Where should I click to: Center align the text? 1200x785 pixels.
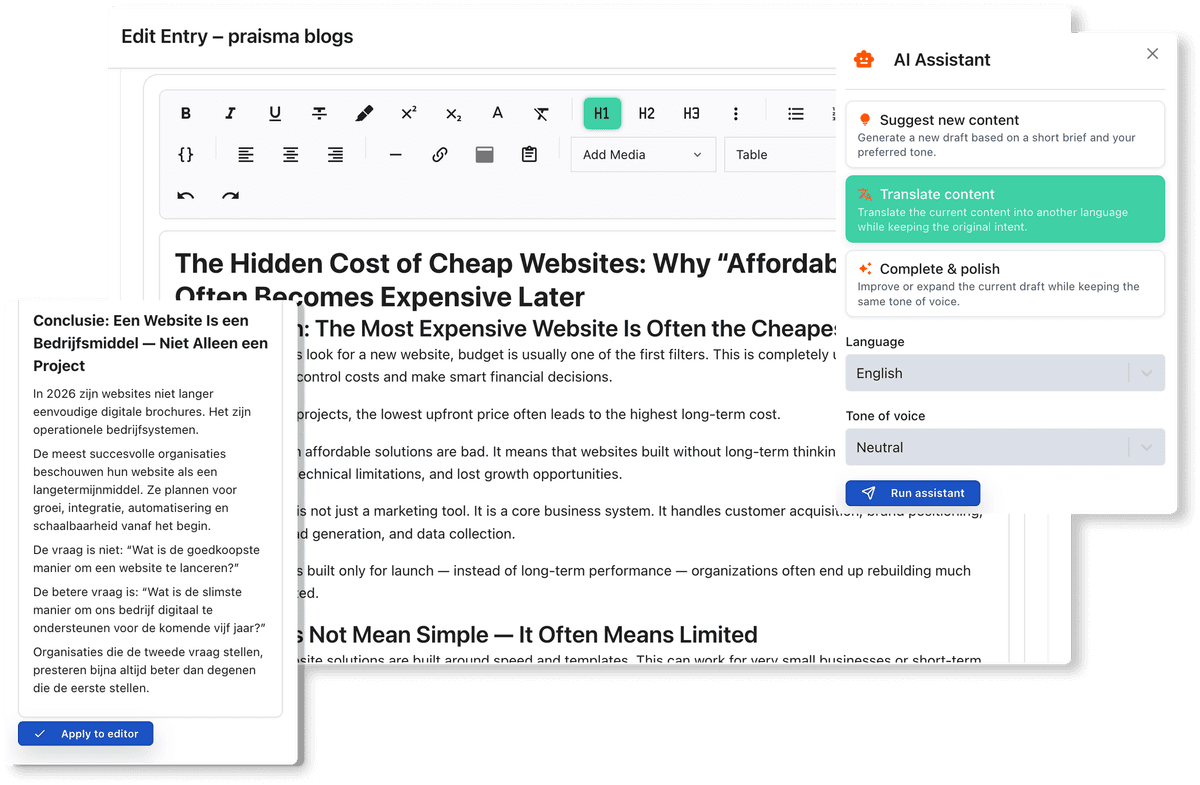(290, 155)
